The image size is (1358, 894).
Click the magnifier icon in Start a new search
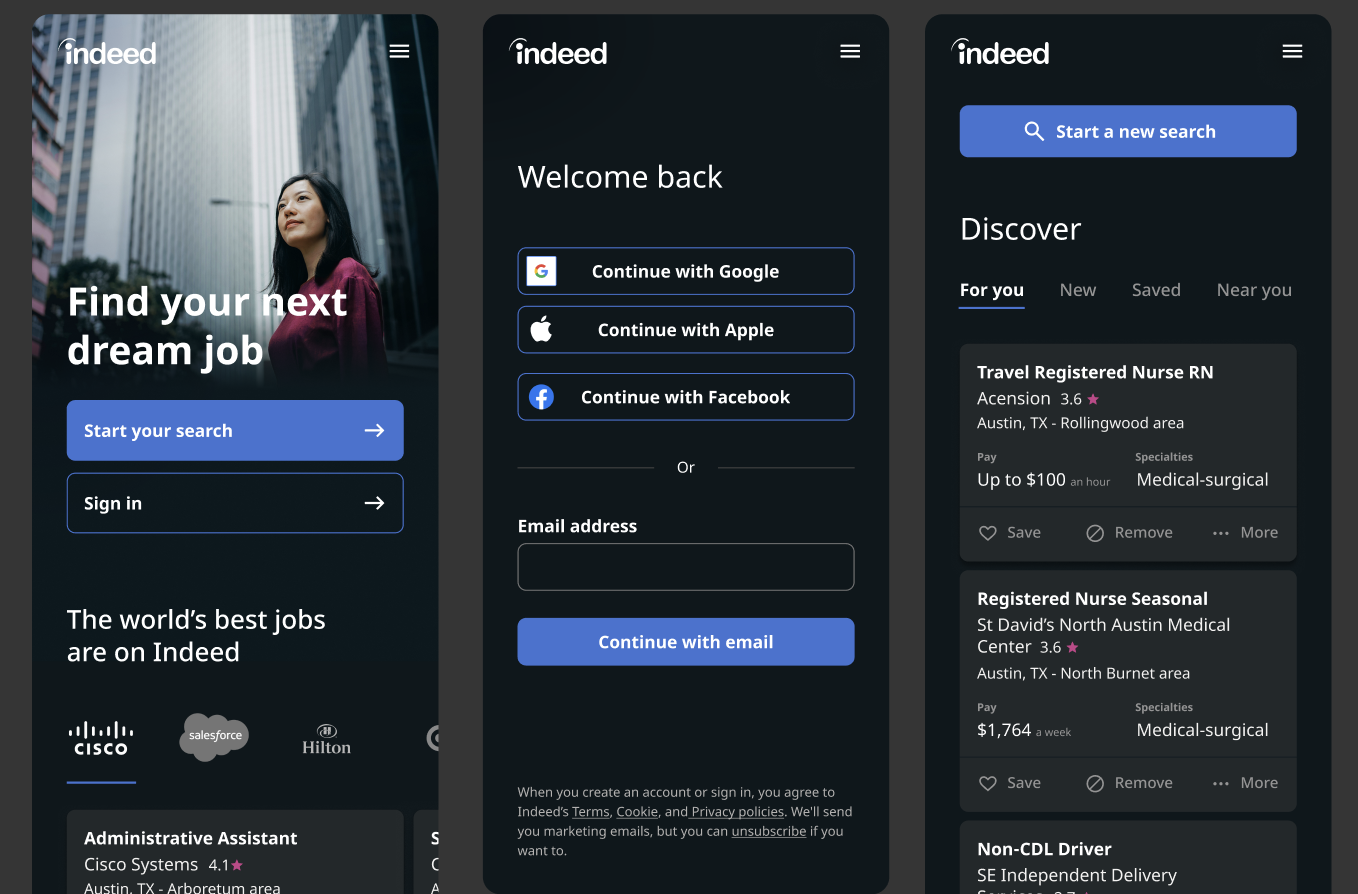1034,131
